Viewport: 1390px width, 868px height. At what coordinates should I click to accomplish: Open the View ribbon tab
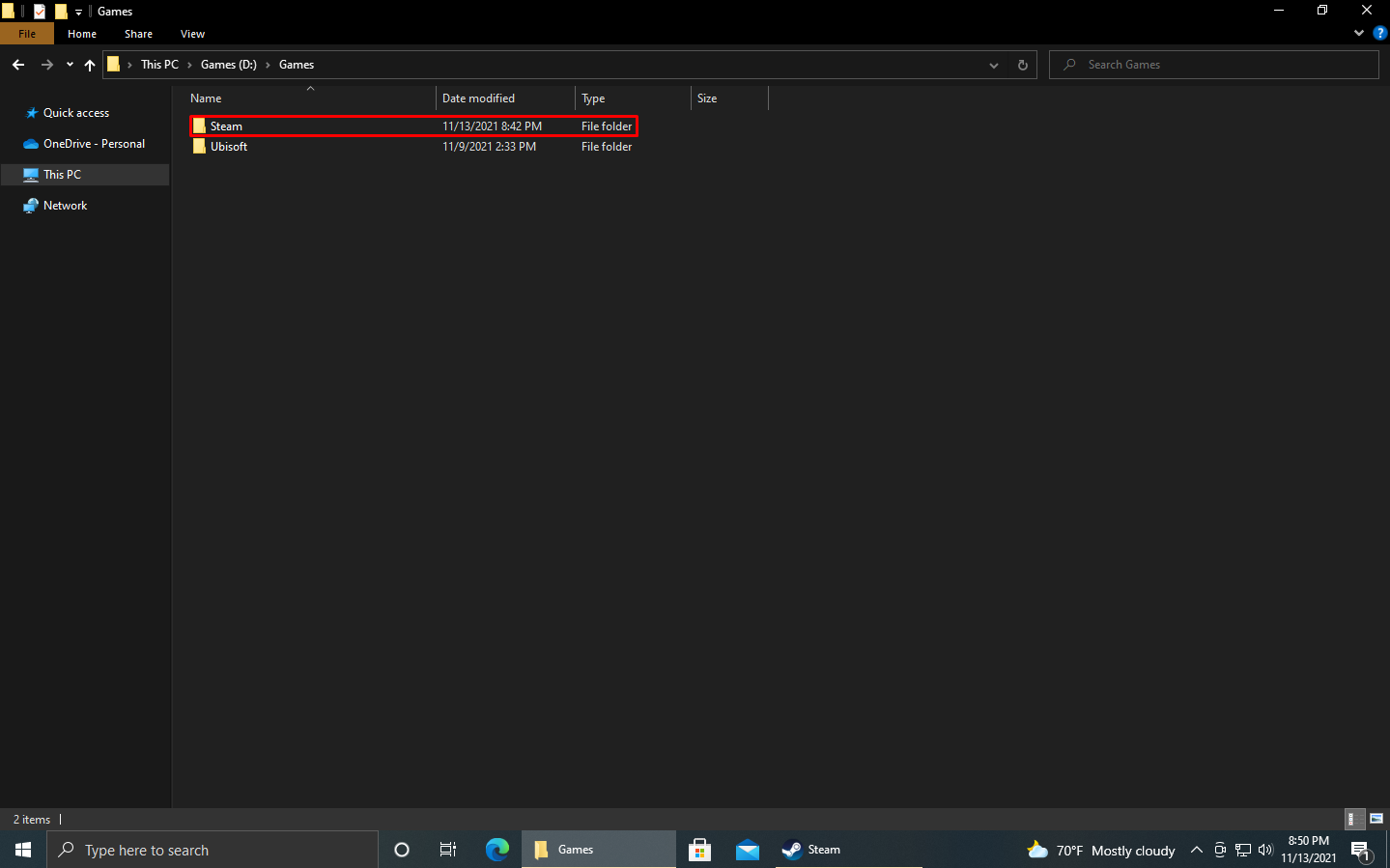pyautogui.click(x=192, y=34)
